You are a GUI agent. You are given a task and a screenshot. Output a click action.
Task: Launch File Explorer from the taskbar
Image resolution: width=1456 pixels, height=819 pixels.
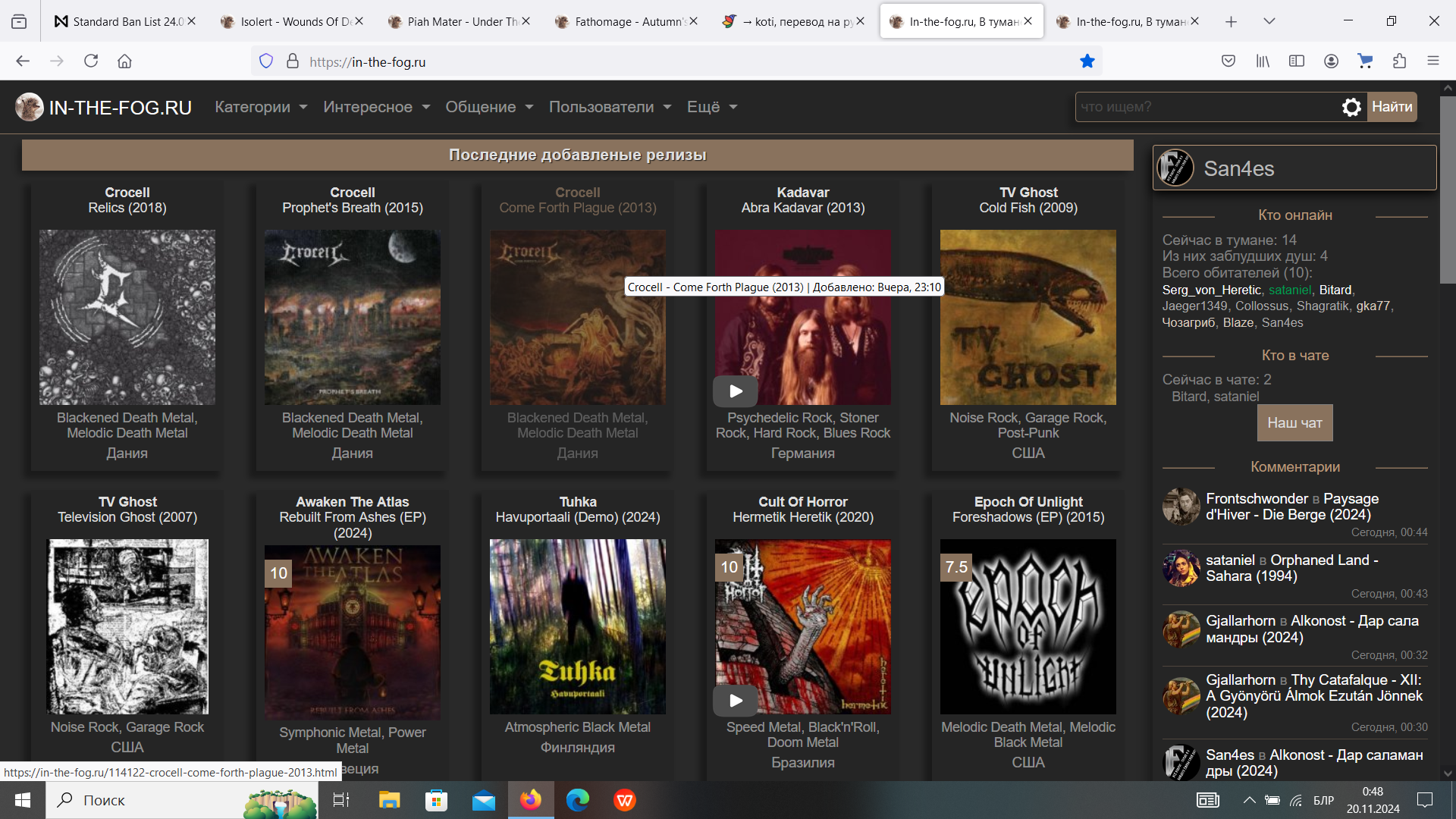pyautogui.click(x=389, y=800)
